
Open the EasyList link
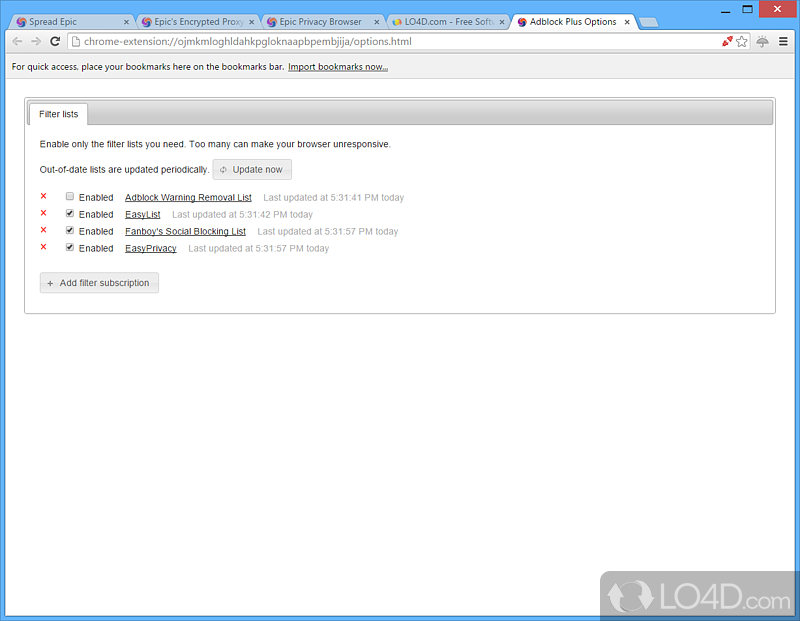click(142, 214)
